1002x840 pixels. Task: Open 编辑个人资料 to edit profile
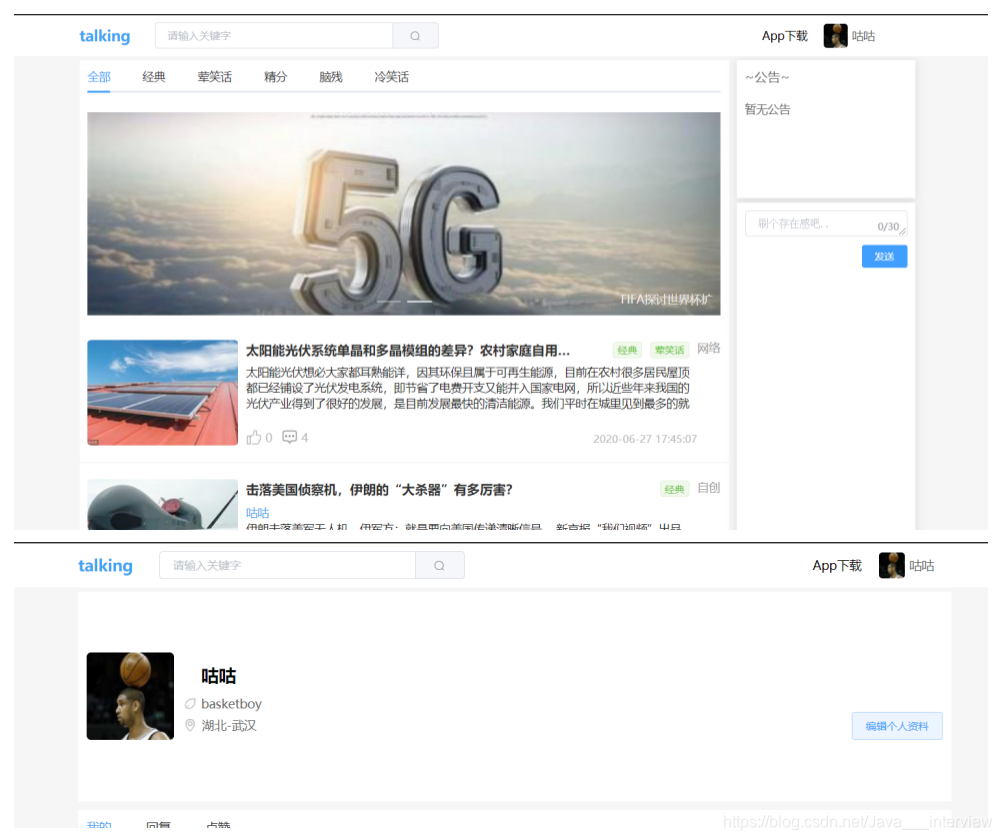(896, 726)
